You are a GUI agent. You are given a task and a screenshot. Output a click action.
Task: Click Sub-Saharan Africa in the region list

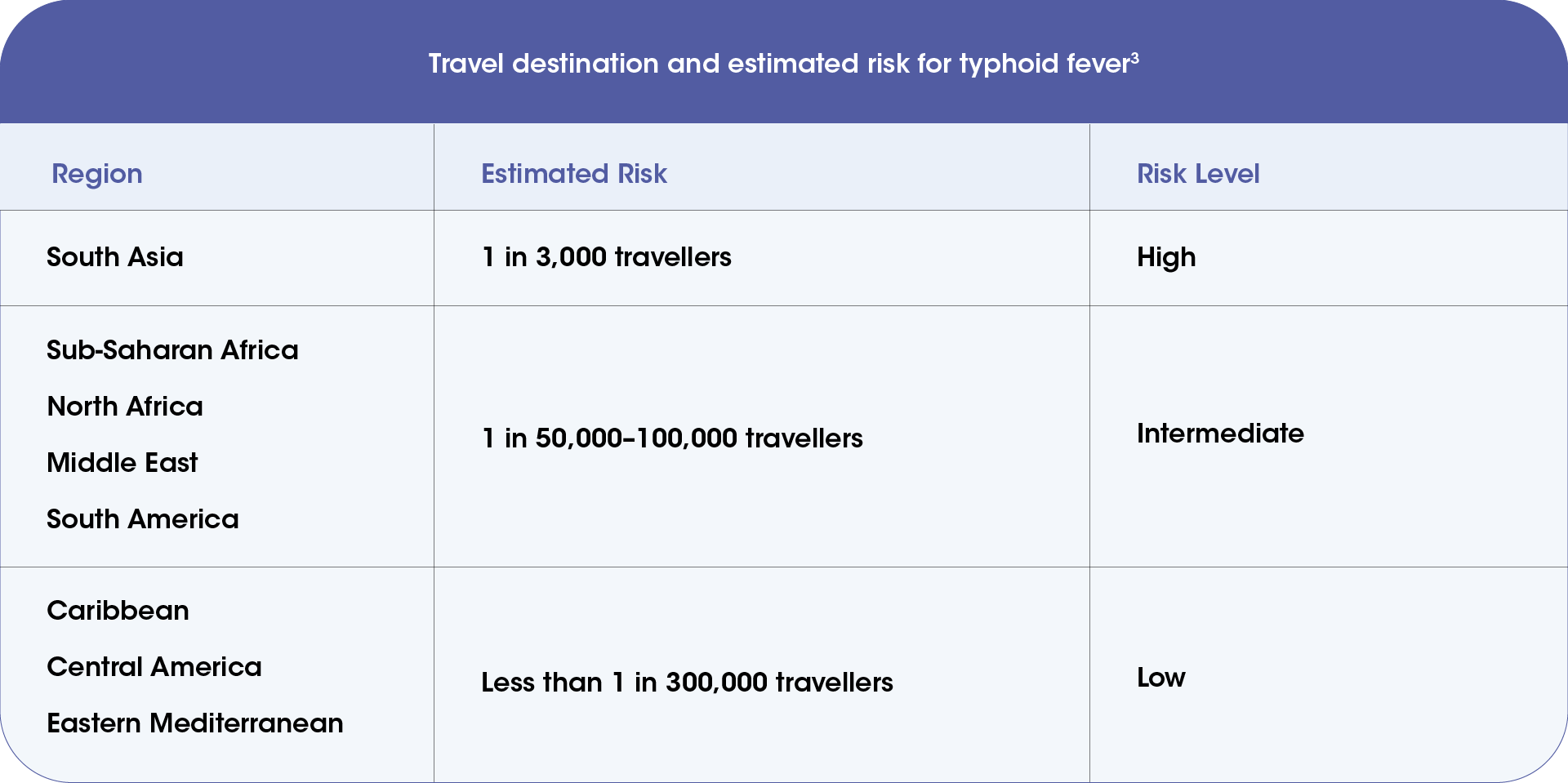pyautogui.click(x=172, y=350)
